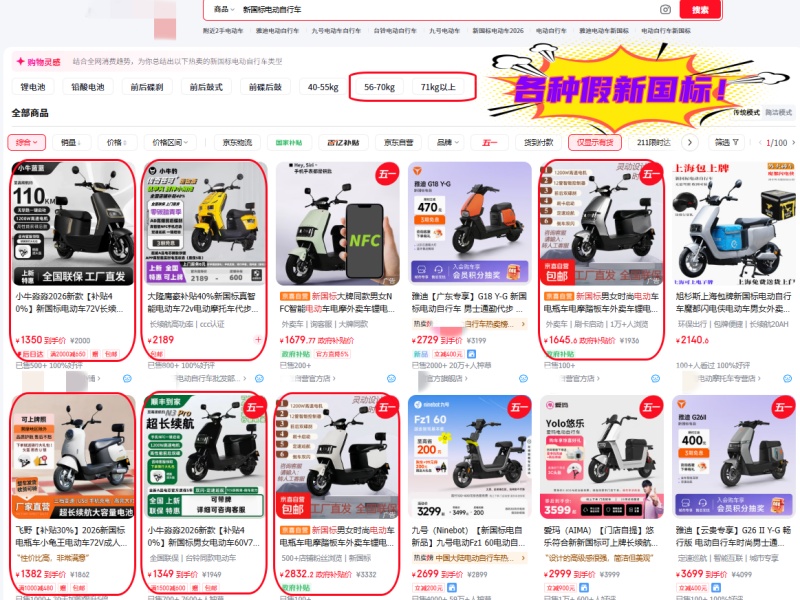Switch to 简洁模式 view

coord(778,113)
